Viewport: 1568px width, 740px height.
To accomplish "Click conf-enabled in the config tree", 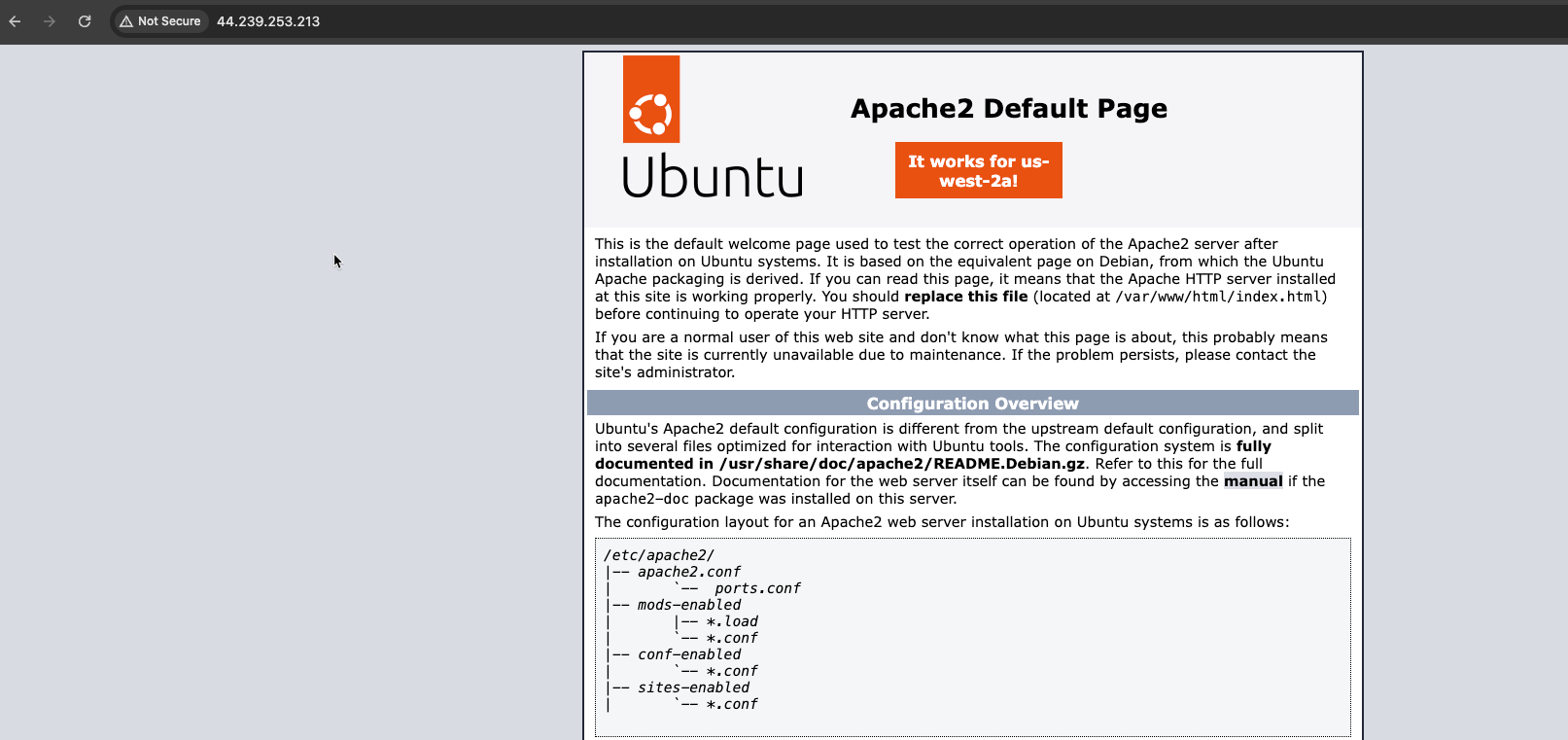I will [x=689, y=654].
